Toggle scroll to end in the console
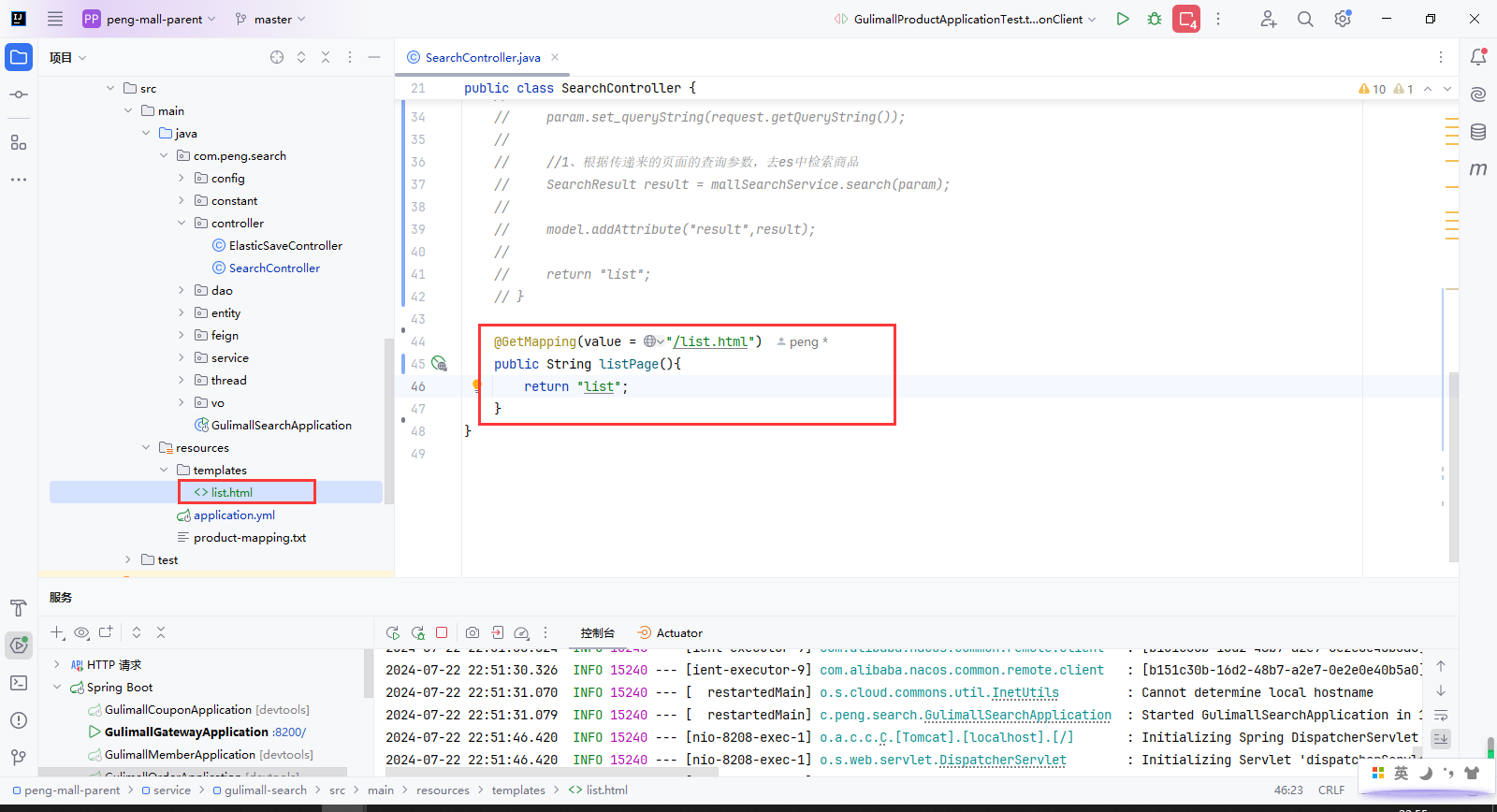1497x812 pixels. pyautogui.click(x=1441, y=738)
